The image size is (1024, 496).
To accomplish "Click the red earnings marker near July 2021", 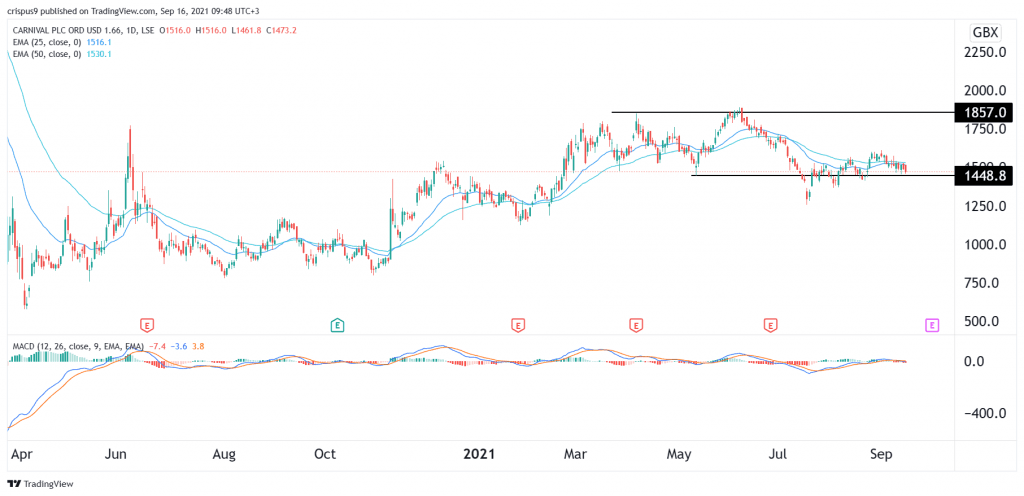I will click(x=771, y=324).
